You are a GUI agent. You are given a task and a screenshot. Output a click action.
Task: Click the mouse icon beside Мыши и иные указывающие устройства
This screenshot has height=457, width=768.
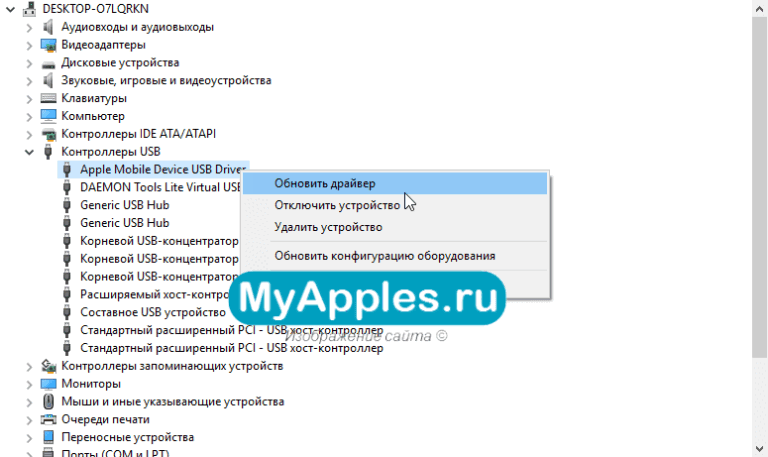pyautogui.click(x=48, y=402)
